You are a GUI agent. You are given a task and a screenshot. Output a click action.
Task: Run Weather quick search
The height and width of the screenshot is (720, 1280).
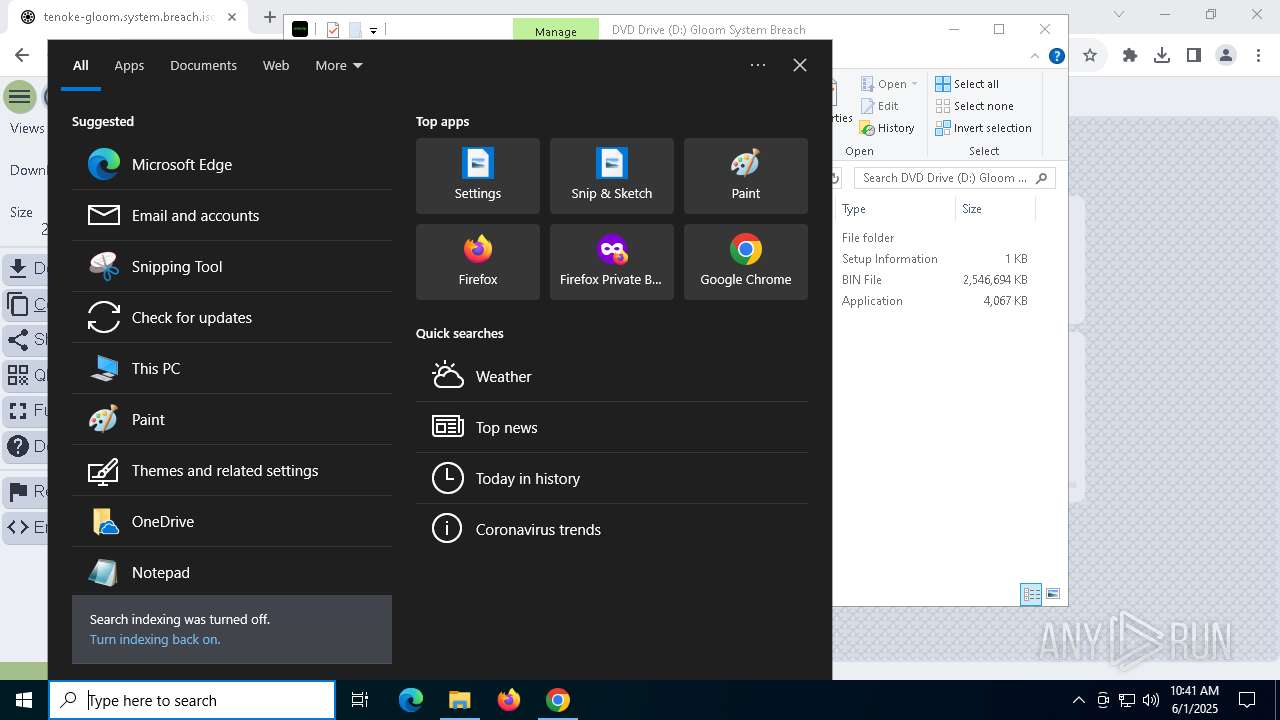coord(612,376)
